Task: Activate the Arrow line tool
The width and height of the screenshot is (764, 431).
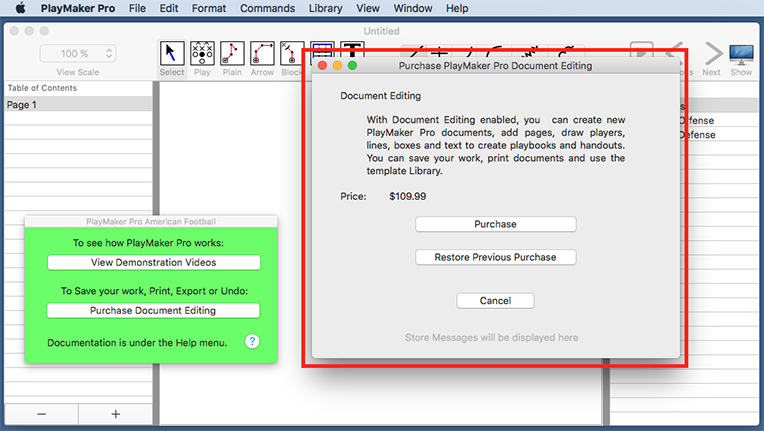Action: (x=262, y=54)
